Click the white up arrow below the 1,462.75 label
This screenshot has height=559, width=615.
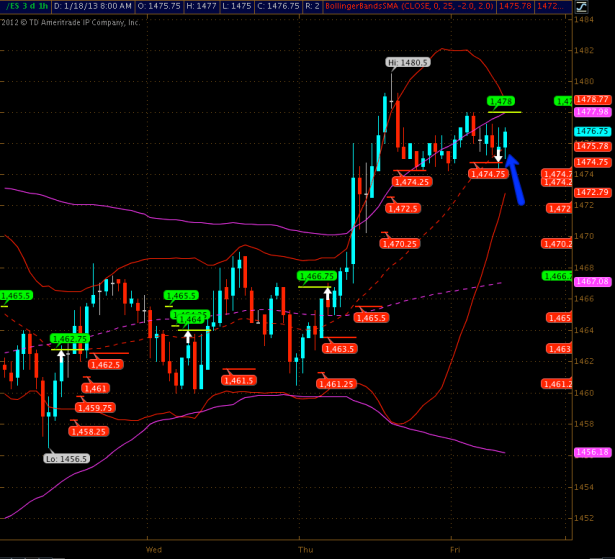click(61, 354)
